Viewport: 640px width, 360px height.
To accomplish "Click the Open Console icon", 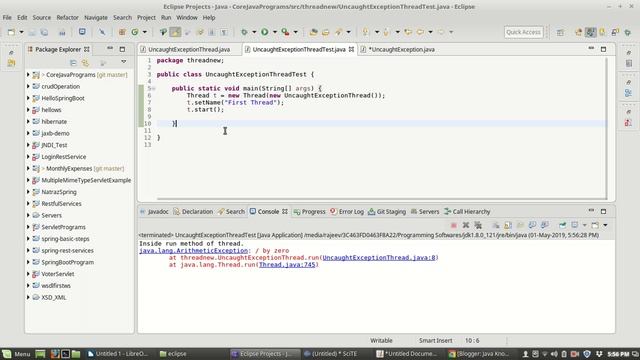I will click(x=595, y=225).
